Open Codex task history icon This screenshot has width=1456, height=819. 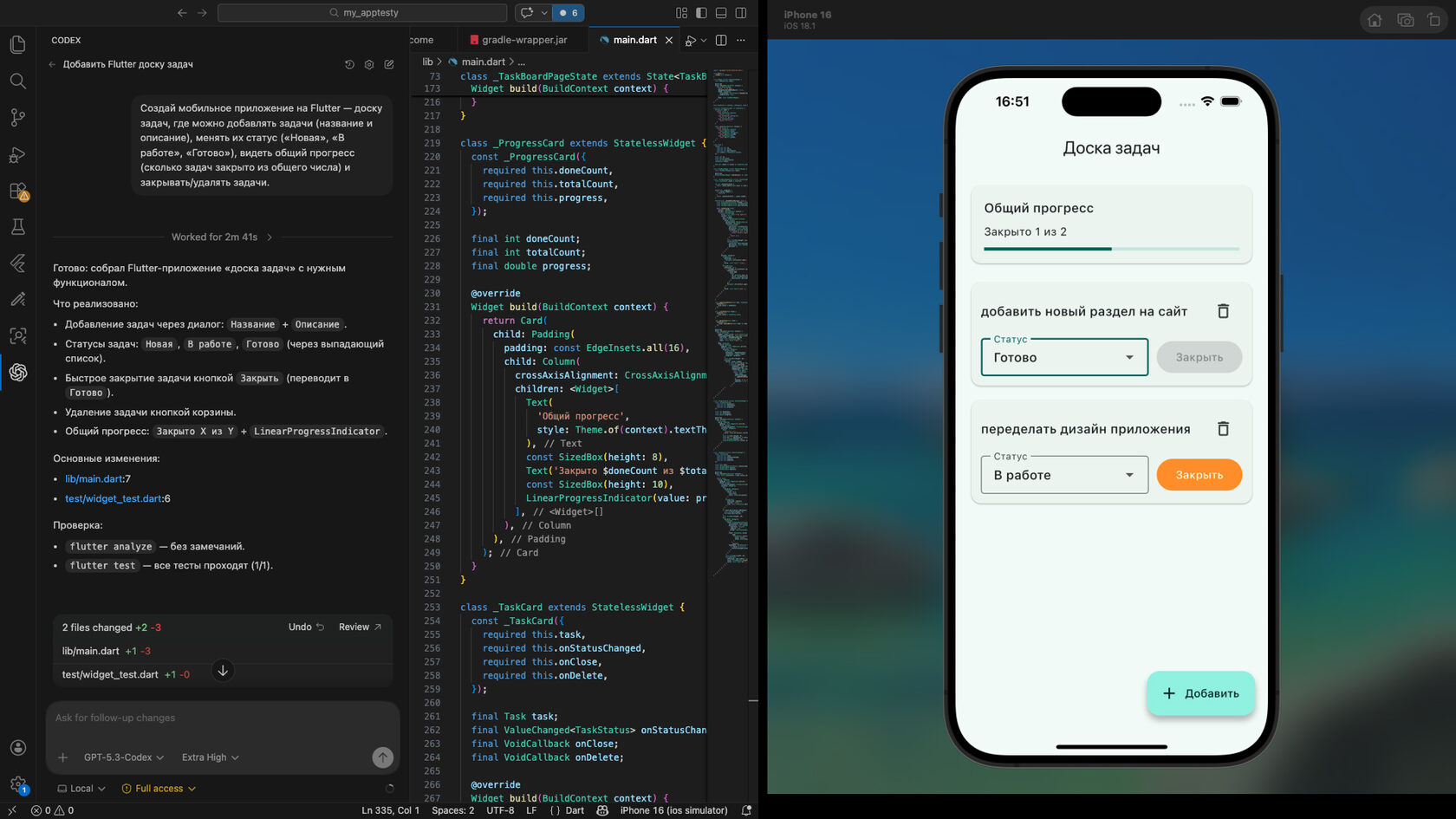pyautogui.click(x=349, y=64)
